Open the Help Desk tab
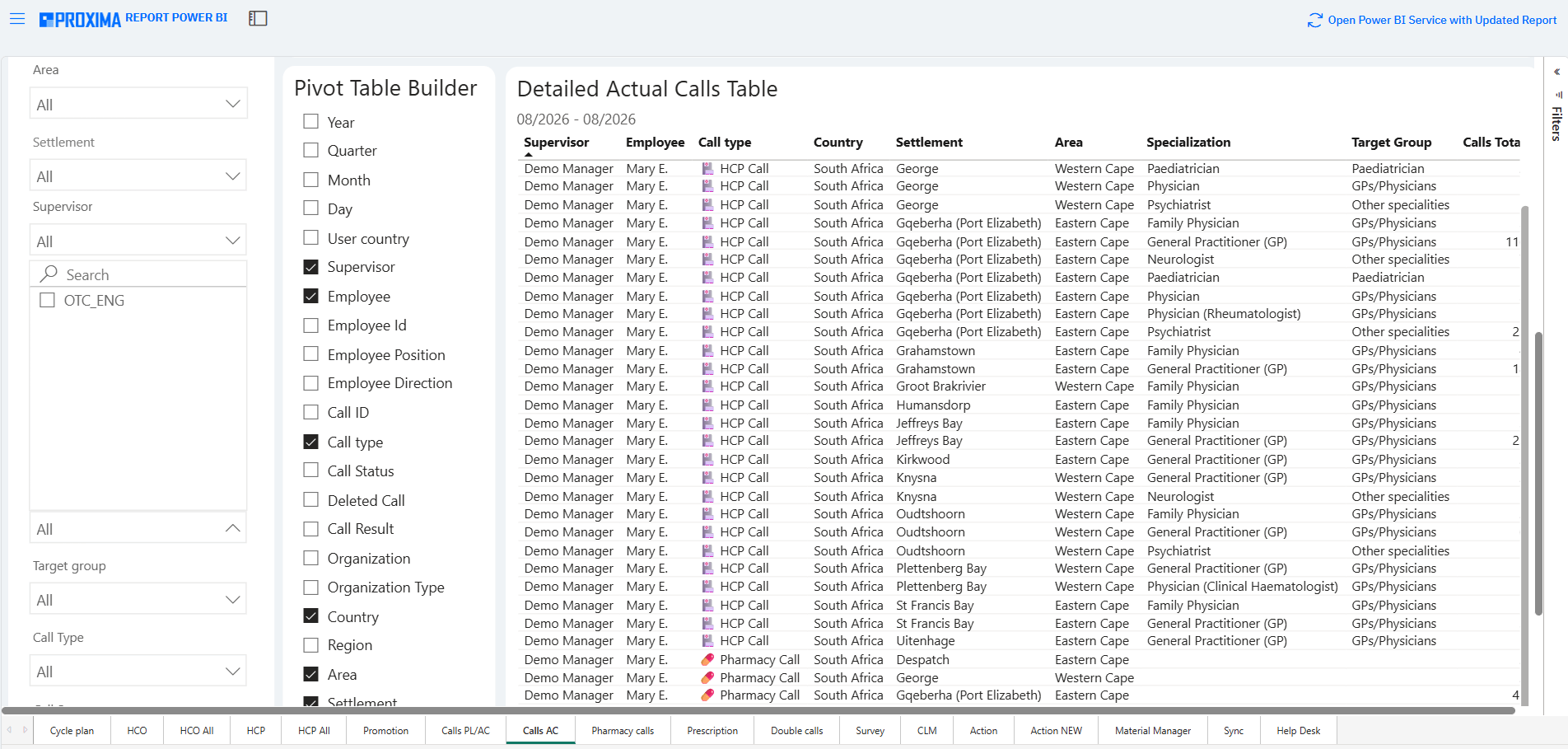 [x=1298, y=730]
